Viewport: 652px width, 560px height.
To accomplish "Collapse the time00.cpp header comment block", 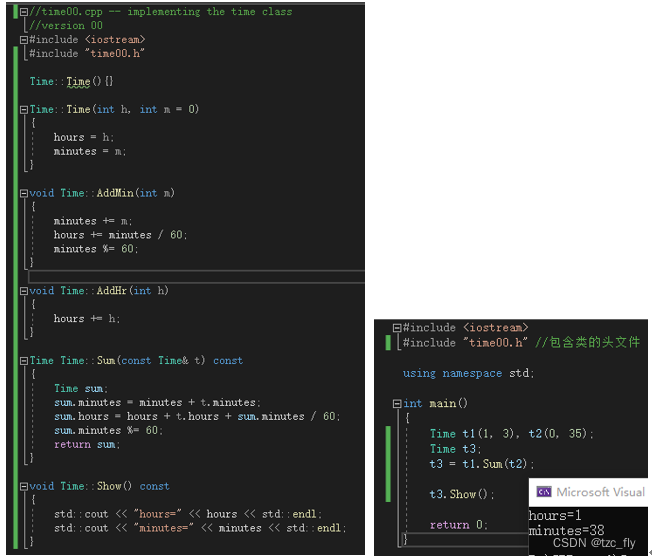I will [24, 12].
